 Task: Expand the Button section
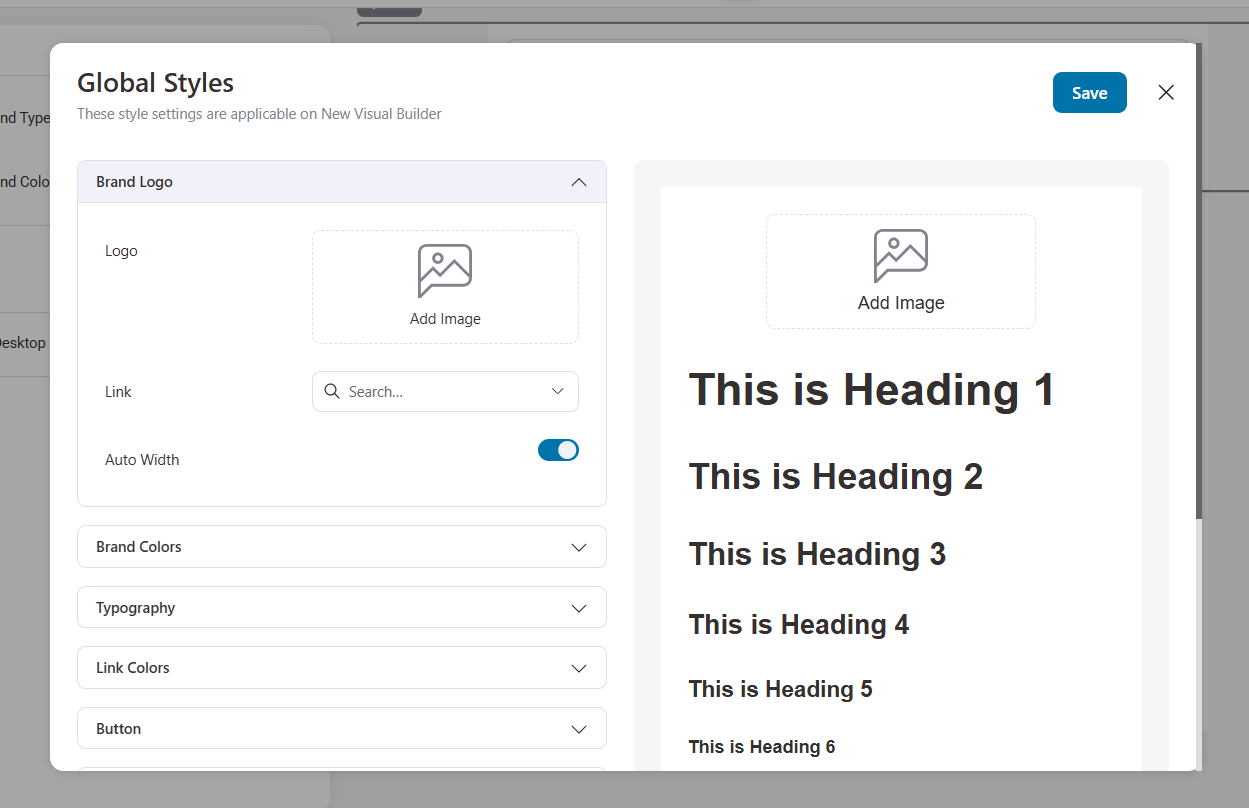[578, 728]
